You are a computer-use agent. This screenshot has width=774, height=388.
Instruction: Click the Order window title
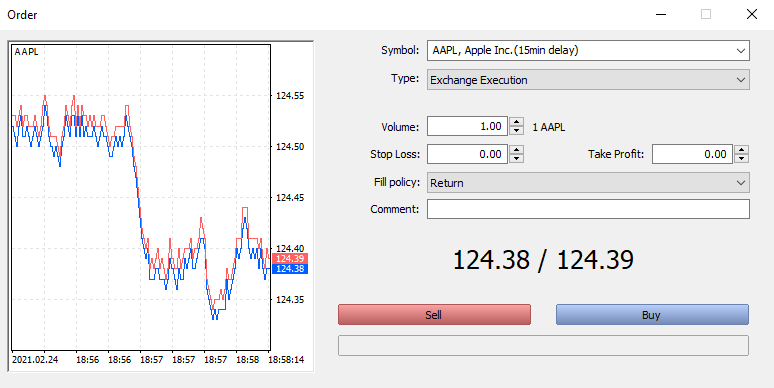tap(22, 15)
